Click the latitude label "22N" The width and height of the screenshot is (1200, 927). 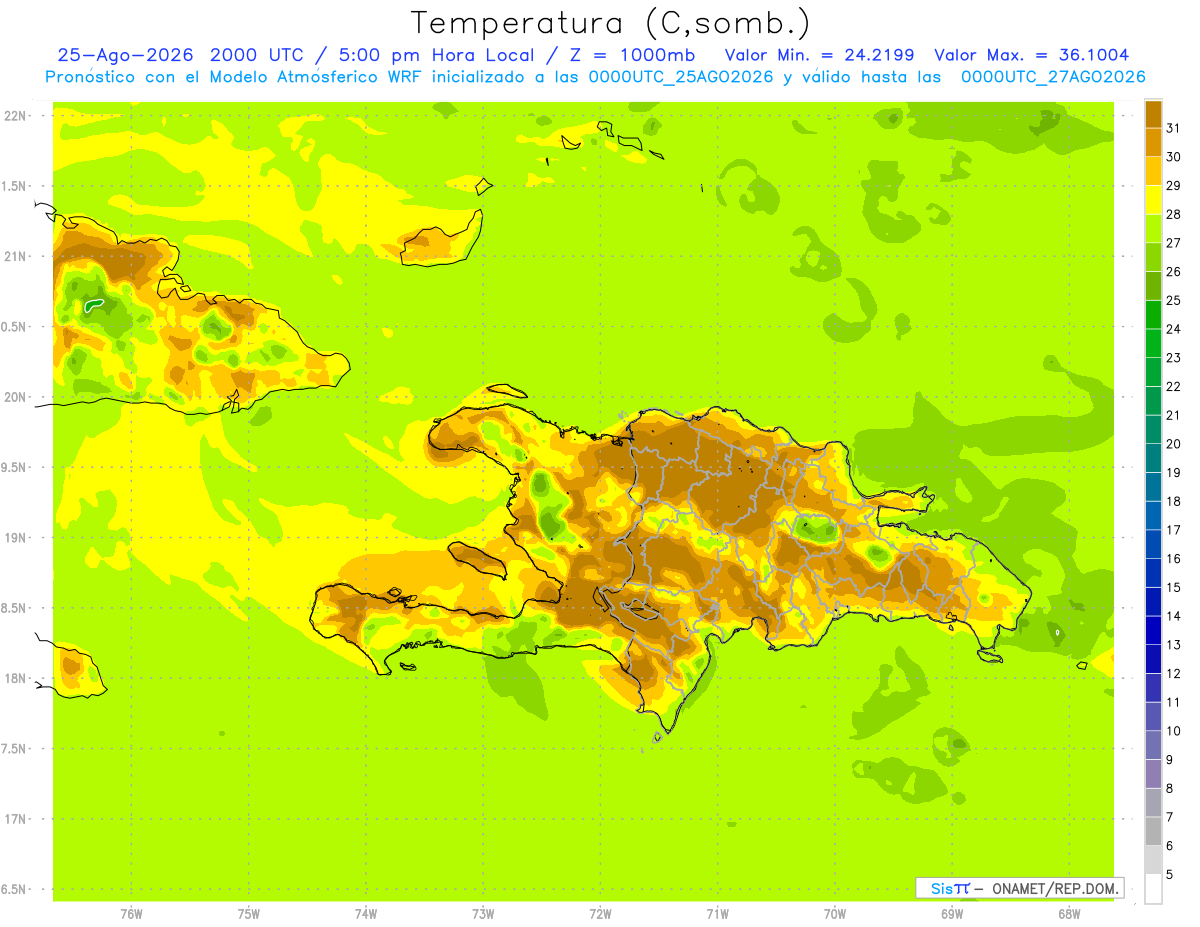[x=17, y=115]
